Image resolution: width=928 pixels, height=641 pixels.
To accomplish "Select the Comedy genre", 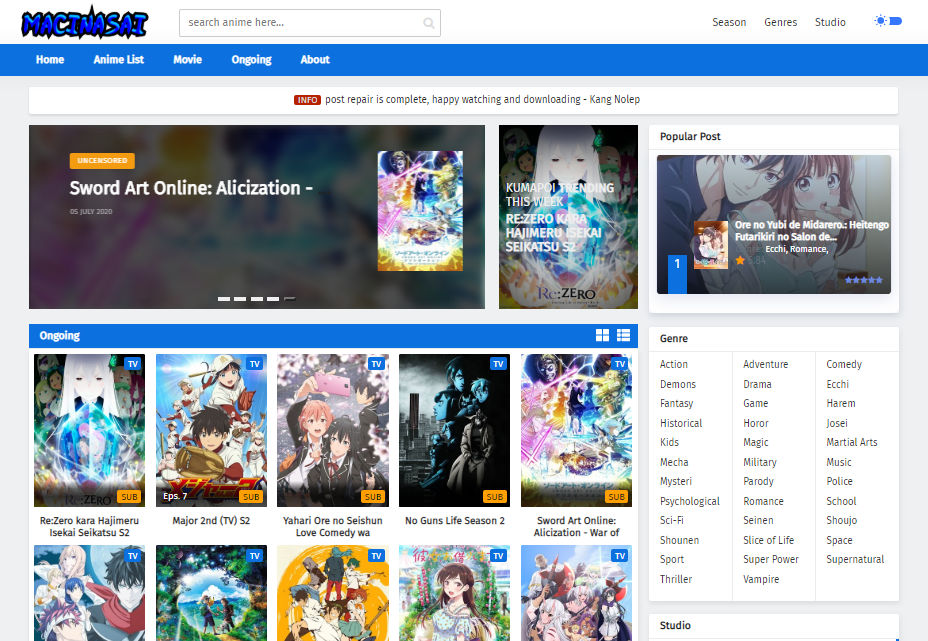I will (x=844, y=364).
